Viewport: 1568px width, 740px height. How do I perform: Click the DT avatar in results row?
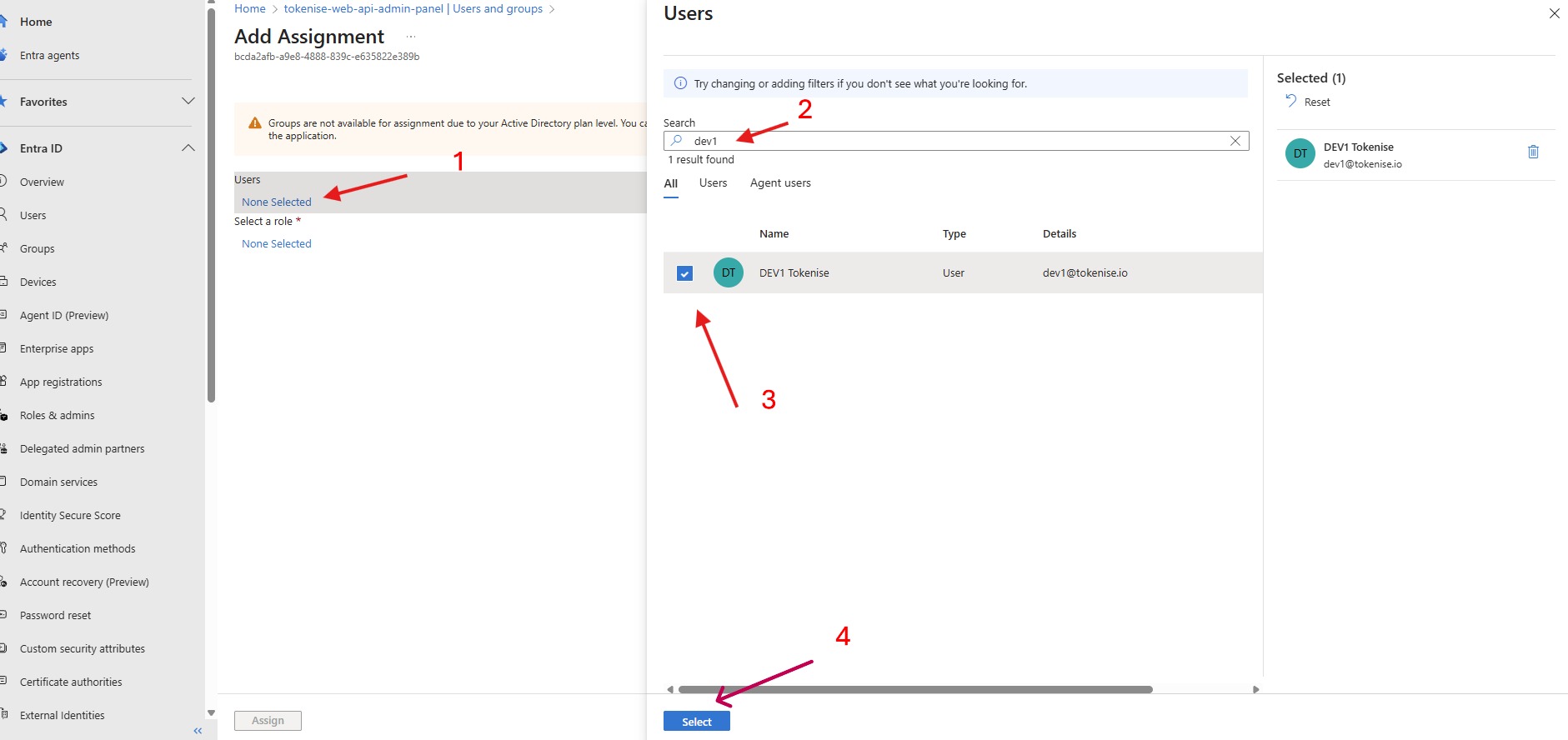[x=728, y=272]
